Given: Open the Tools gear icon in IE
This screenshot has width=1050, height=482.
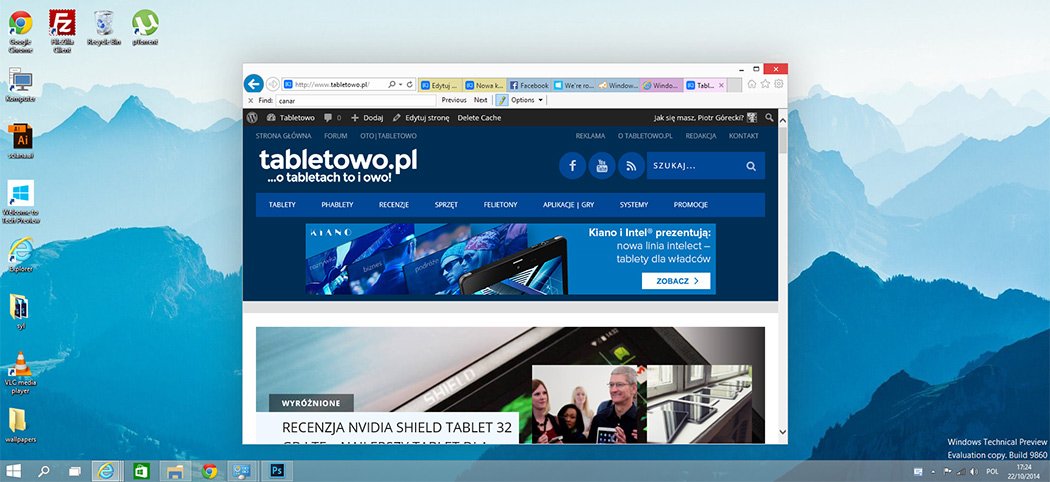Looking at the screenshot, I should point(779,84).
